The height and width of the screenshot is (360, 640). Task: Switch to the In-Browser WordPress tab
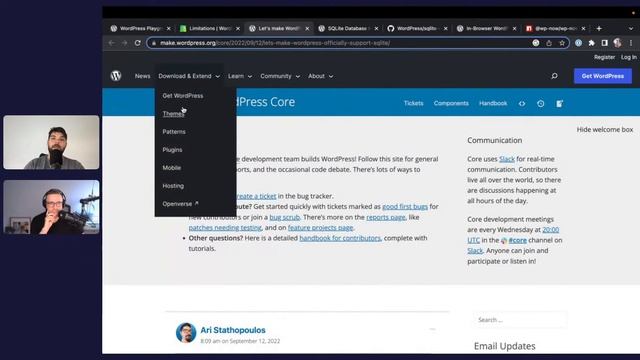(x=487, y=29)
